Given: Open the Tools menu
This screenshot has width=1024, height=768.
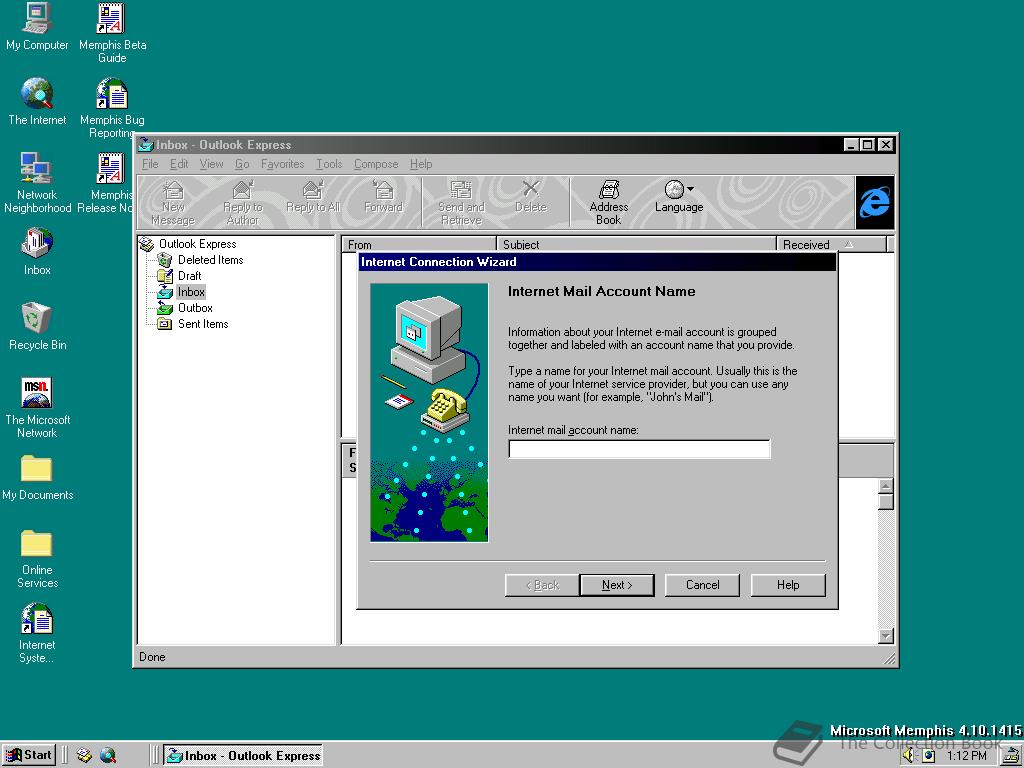Looking at the screenshot, I should point(329,164).
